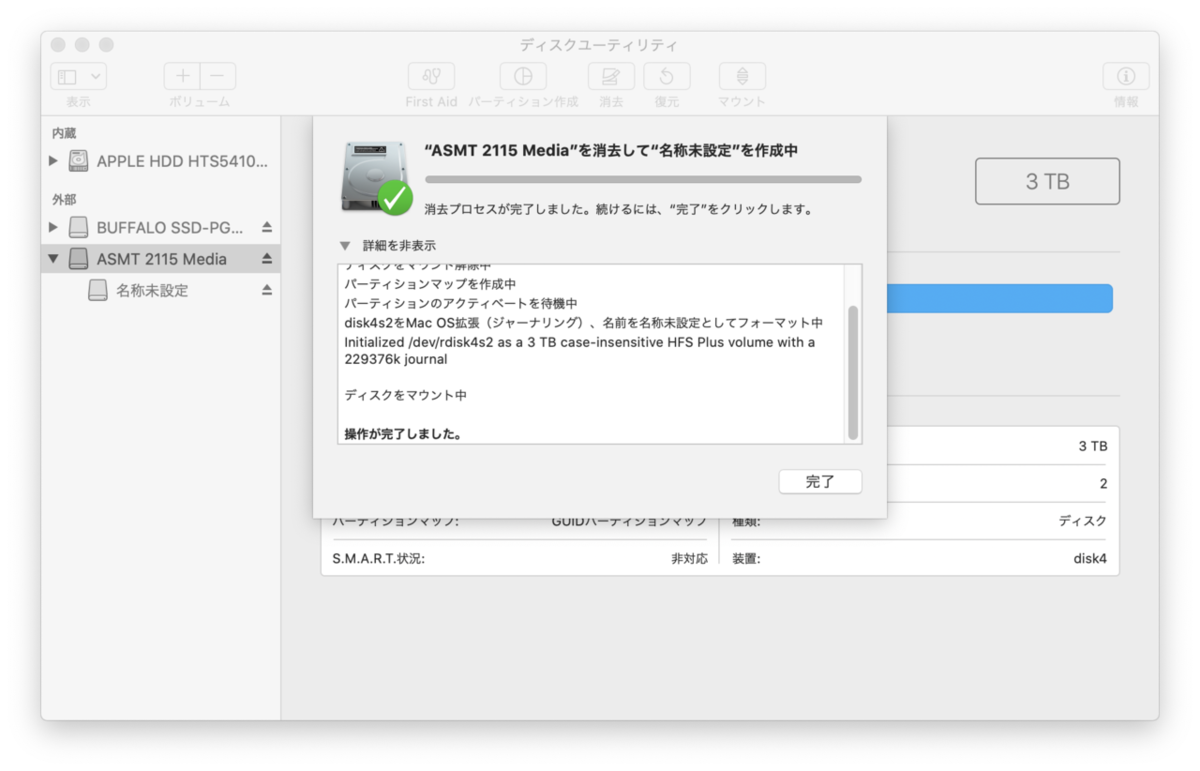The width and height of the screenshot is (1200, 771).
Task: Click the remove volume minus button
Action: [218, 77]
